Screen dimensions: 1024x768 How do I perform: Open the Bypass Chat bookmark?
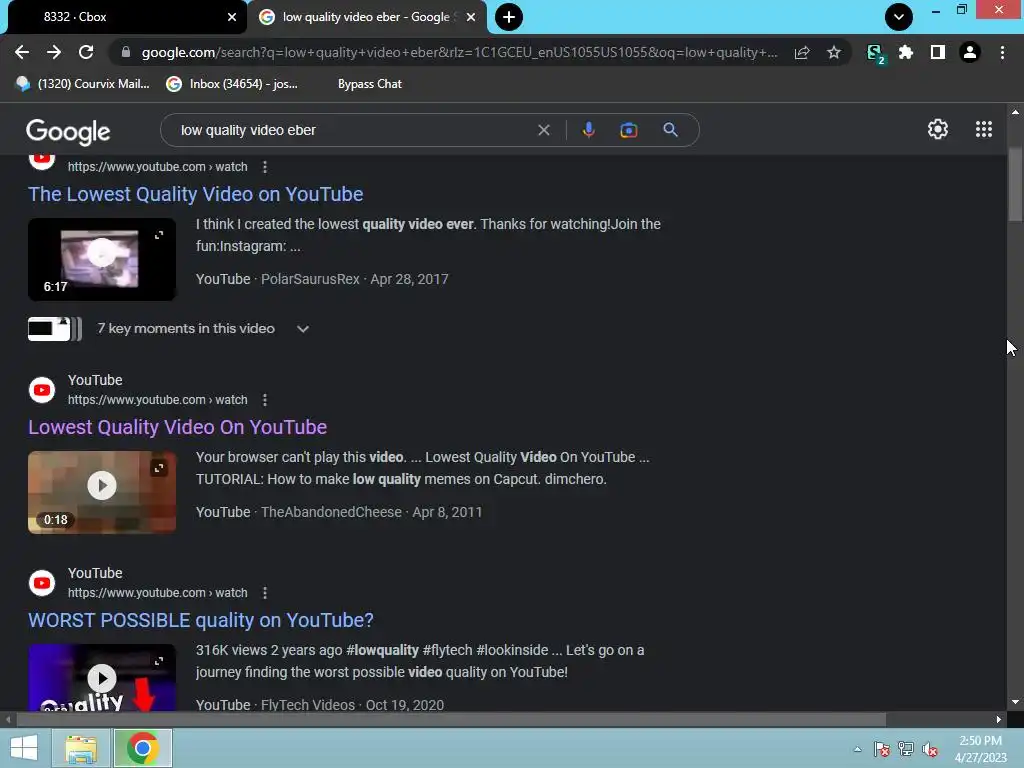coord(370,84)
